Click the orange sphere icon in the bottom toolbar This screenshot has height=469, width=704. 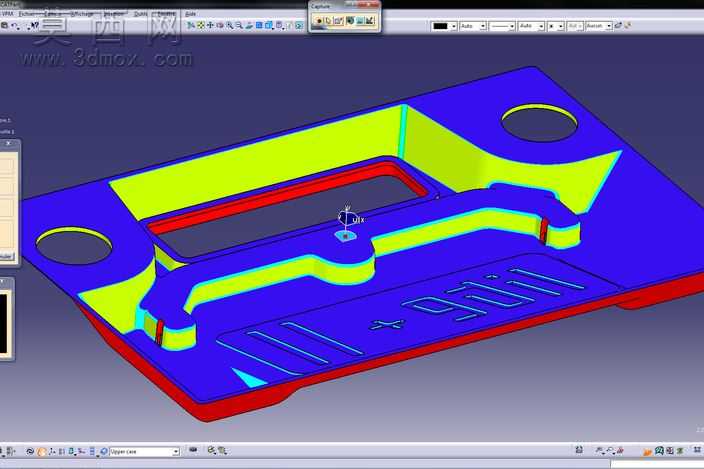[41, 451]
